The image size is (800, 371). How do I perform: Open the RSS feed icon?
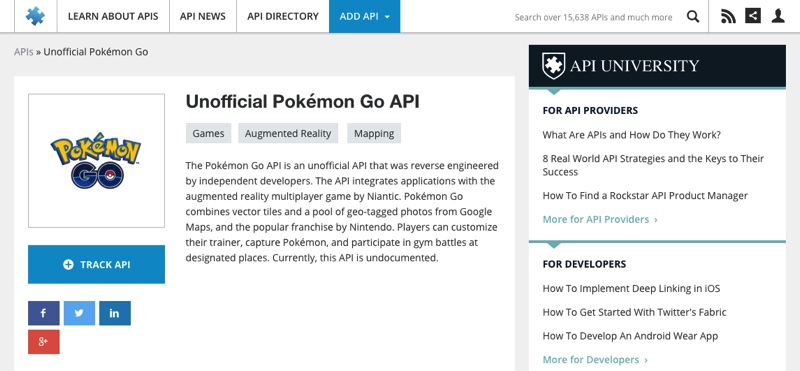coord(728,16)
